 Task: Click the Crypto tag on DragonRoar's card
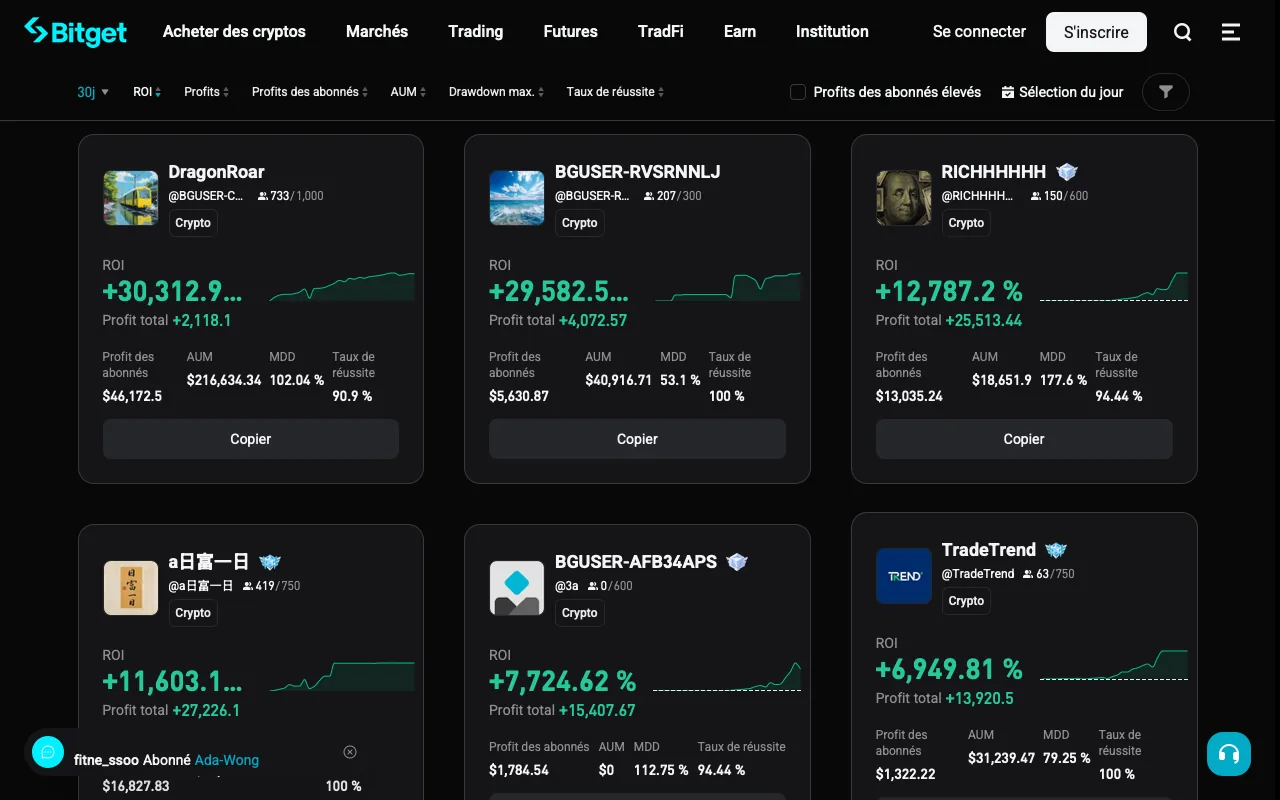coord(193,223)
